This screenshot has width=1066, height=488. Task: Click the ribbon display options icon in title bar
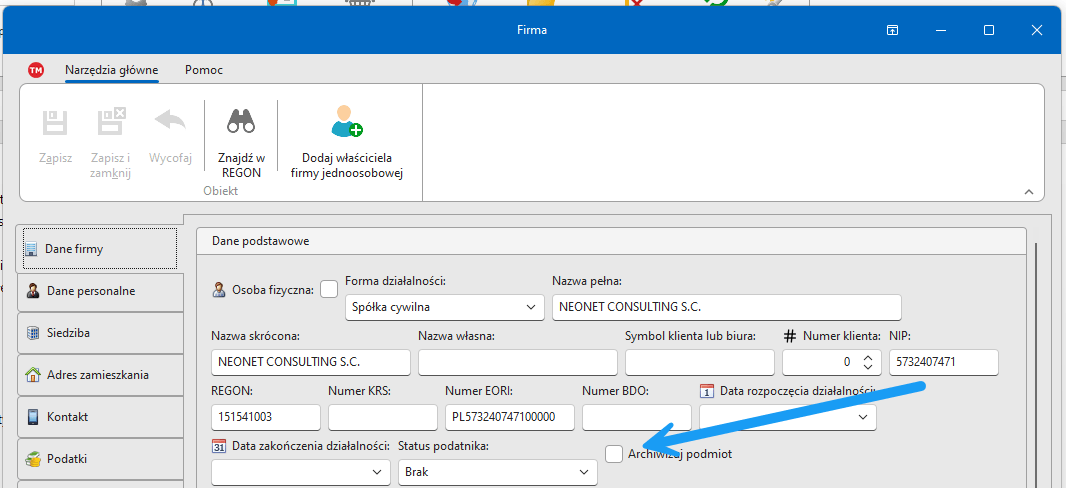click(892, 30)
